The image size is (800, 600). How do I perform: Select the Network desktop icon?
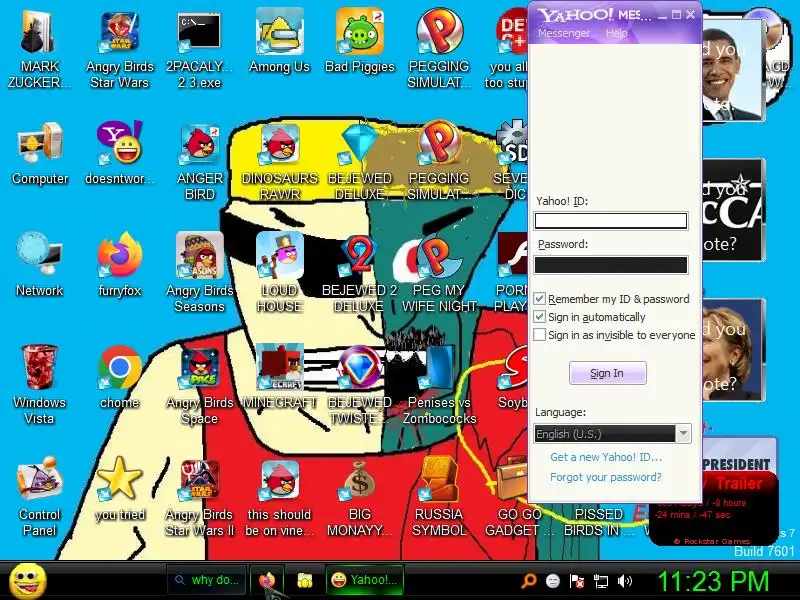coord(39,264)
